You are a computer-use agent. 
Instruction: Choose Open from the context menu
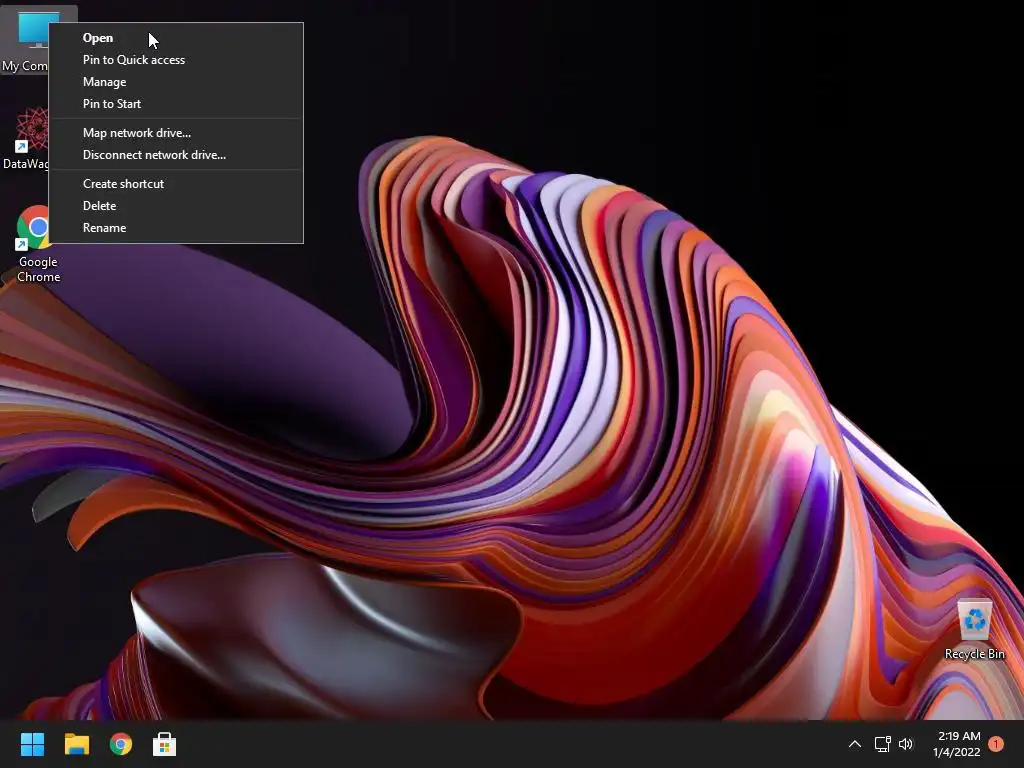[176, 38]
